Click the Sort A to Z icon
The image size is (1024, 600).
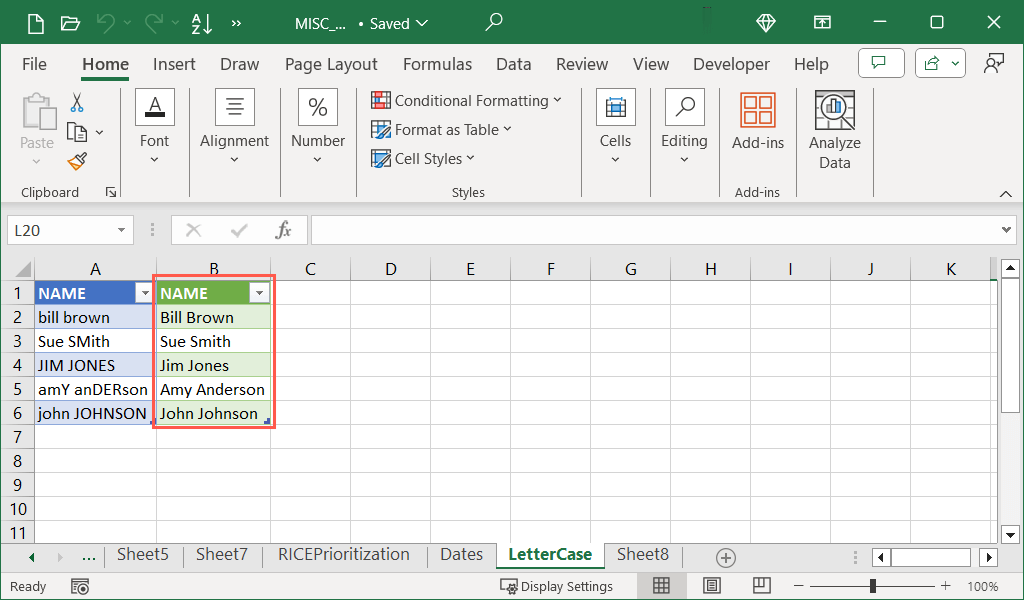pyautogui.click(x=201, y=23)
